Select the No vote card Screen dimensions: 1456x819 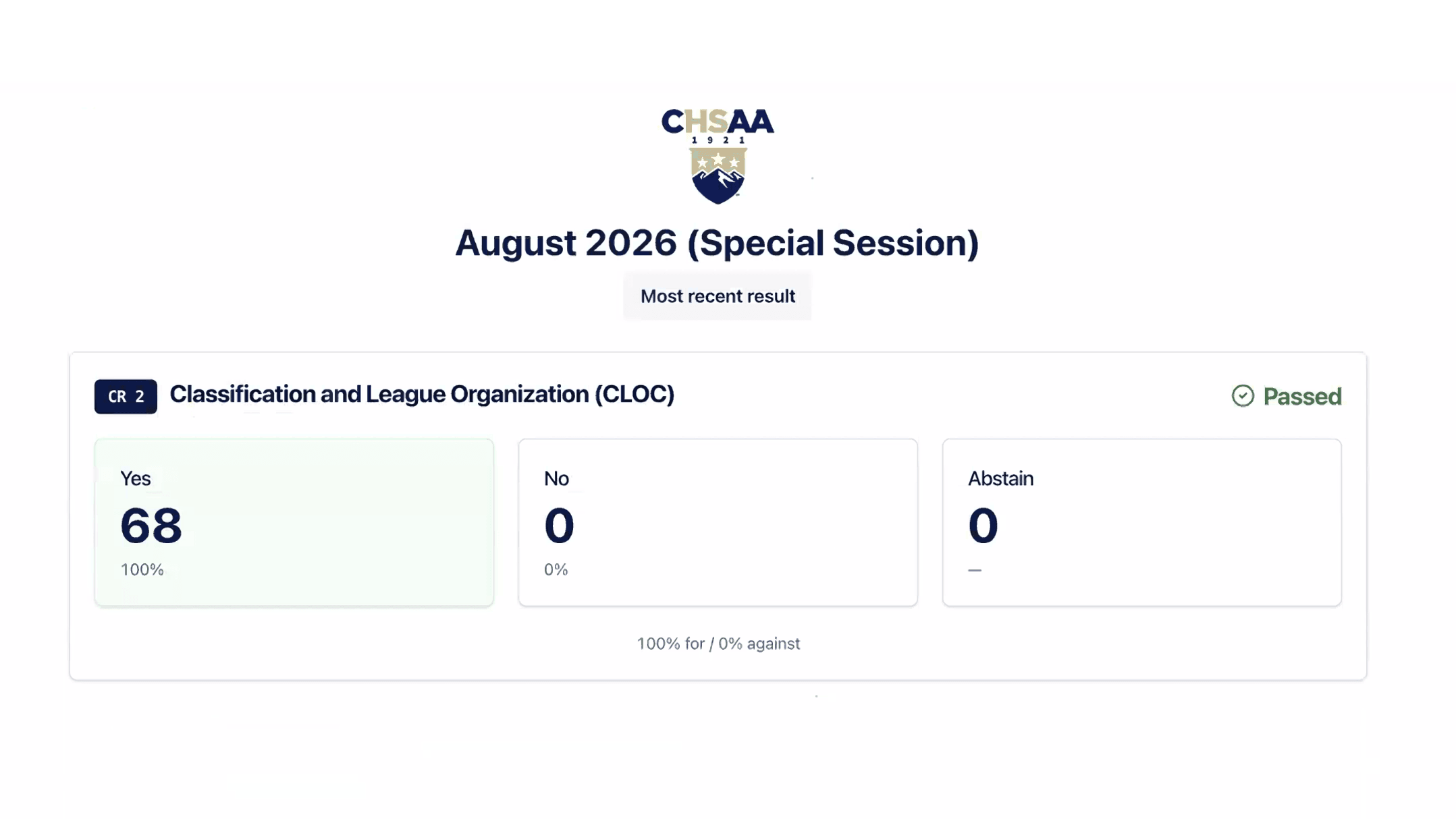click(x=718, y=523)
